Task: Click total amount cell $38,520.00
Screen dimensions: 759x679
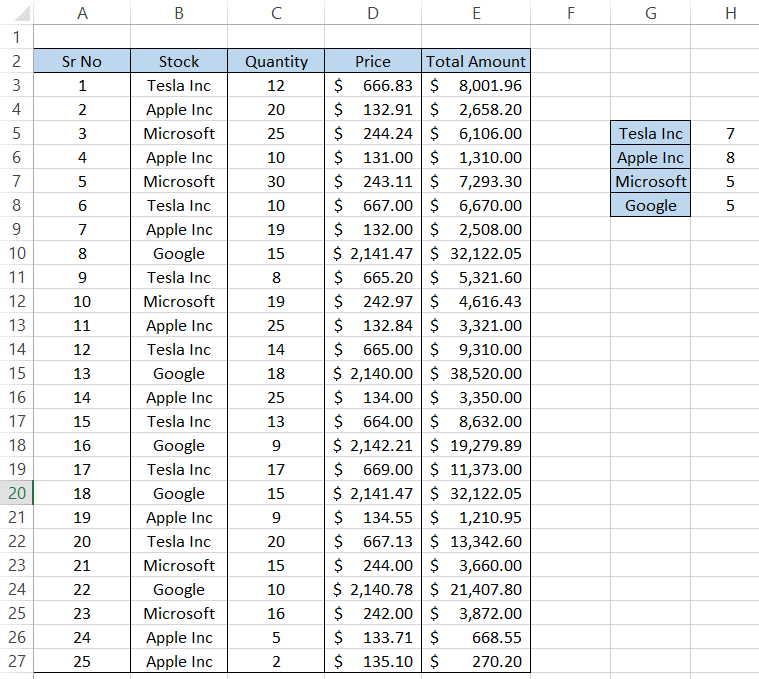Action: point(476,373)
